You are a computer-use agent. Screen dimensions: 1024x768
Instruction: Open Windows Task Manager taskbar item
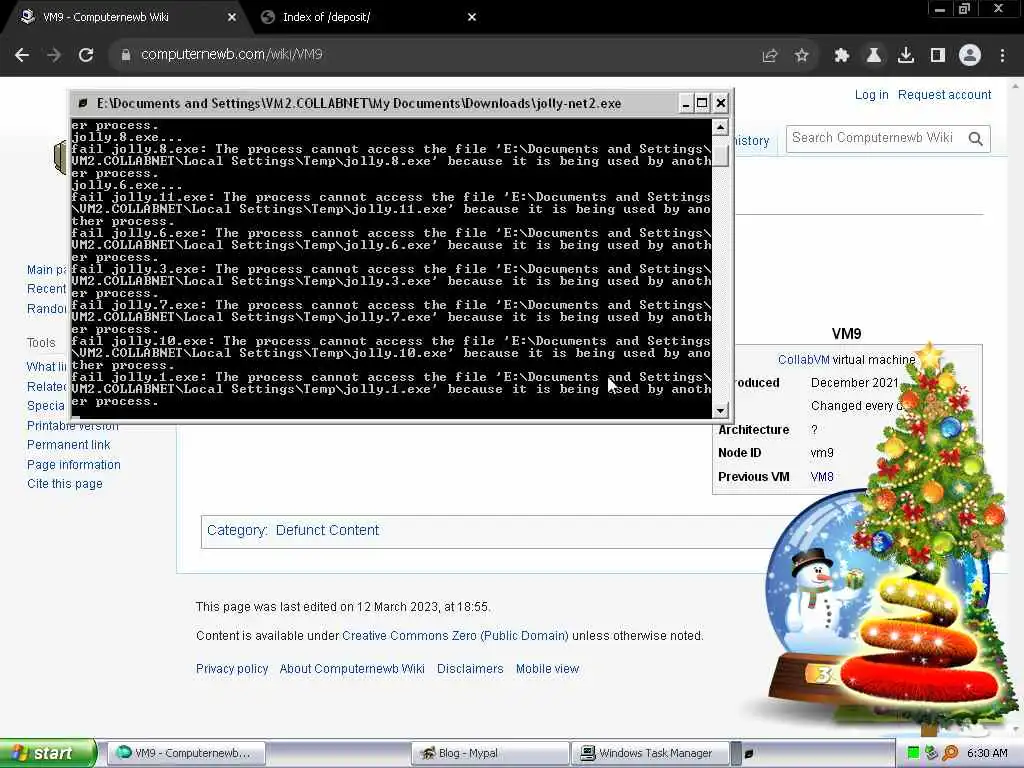tap(650, 753)
